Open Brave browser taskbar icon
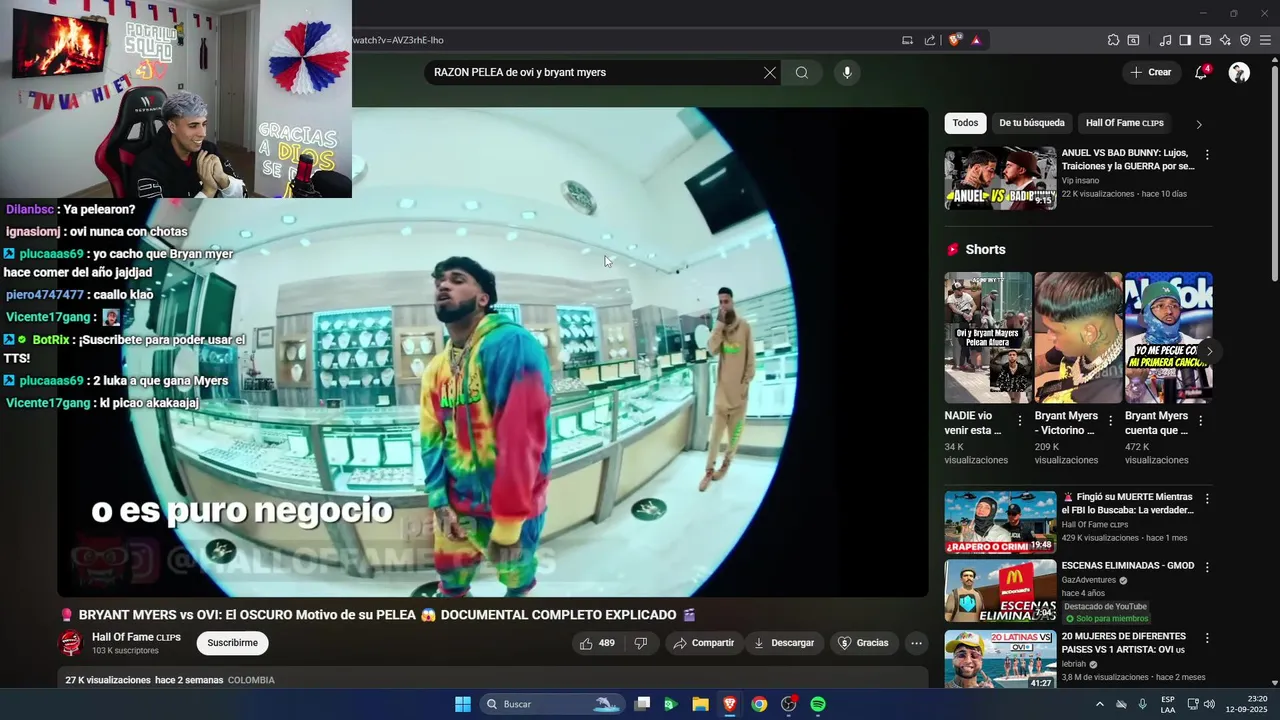 point(730,704)
